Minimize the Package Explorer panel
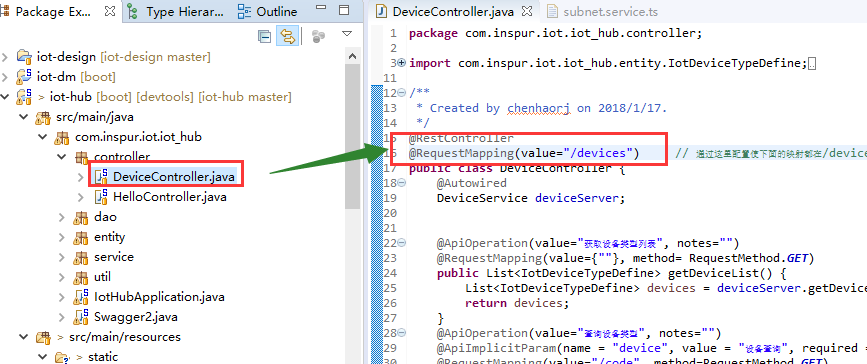Image resolution: width=867 pixels, height=364 pixels. [x=321, y=9]
